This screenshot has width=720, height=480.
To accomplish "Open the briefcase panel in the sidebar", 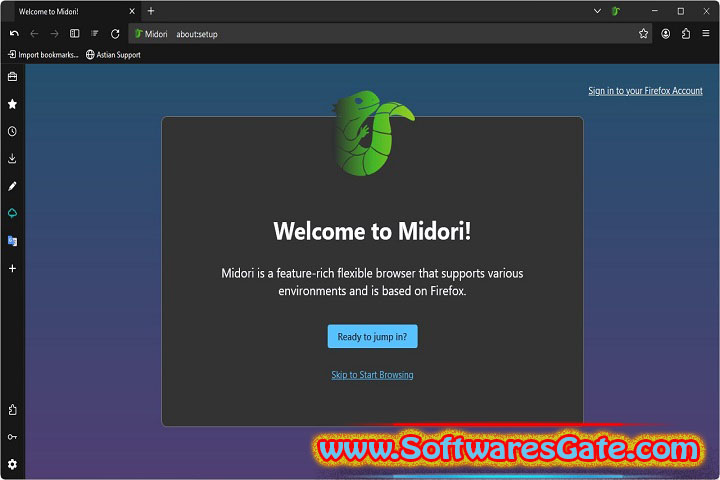I will (x=12, y=77).
